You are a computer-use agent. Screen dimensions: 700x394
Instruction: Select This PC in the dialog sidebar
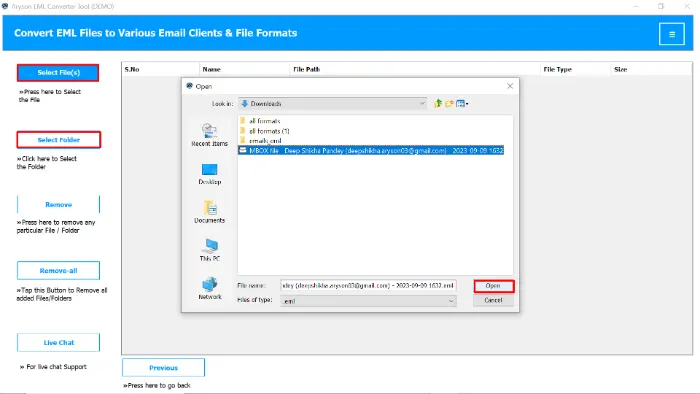[x=209, y=250]
